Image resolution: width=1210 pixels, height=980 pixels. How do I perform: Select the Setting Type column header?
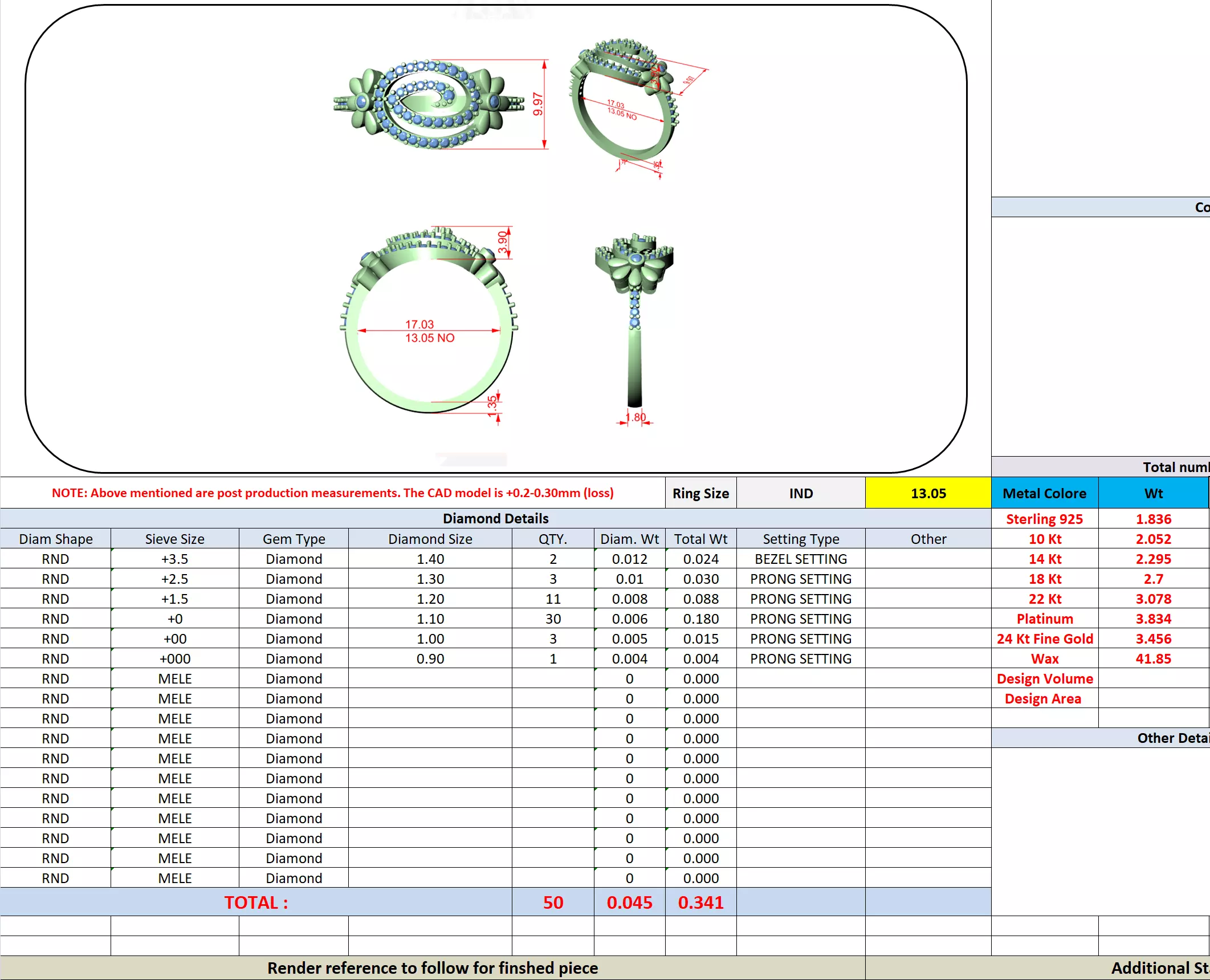coord(801,539)
